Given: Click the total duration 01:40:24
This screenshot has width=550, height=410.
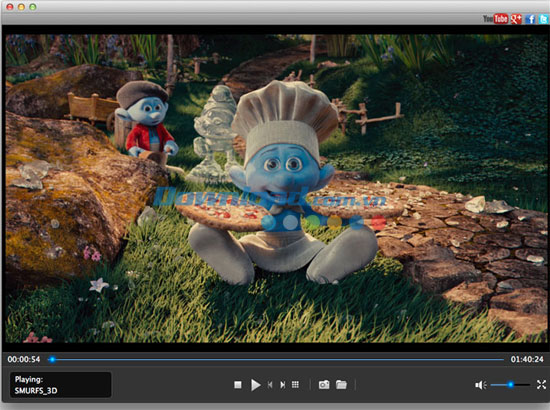Looking at the screenshot, I should point(527,359).
